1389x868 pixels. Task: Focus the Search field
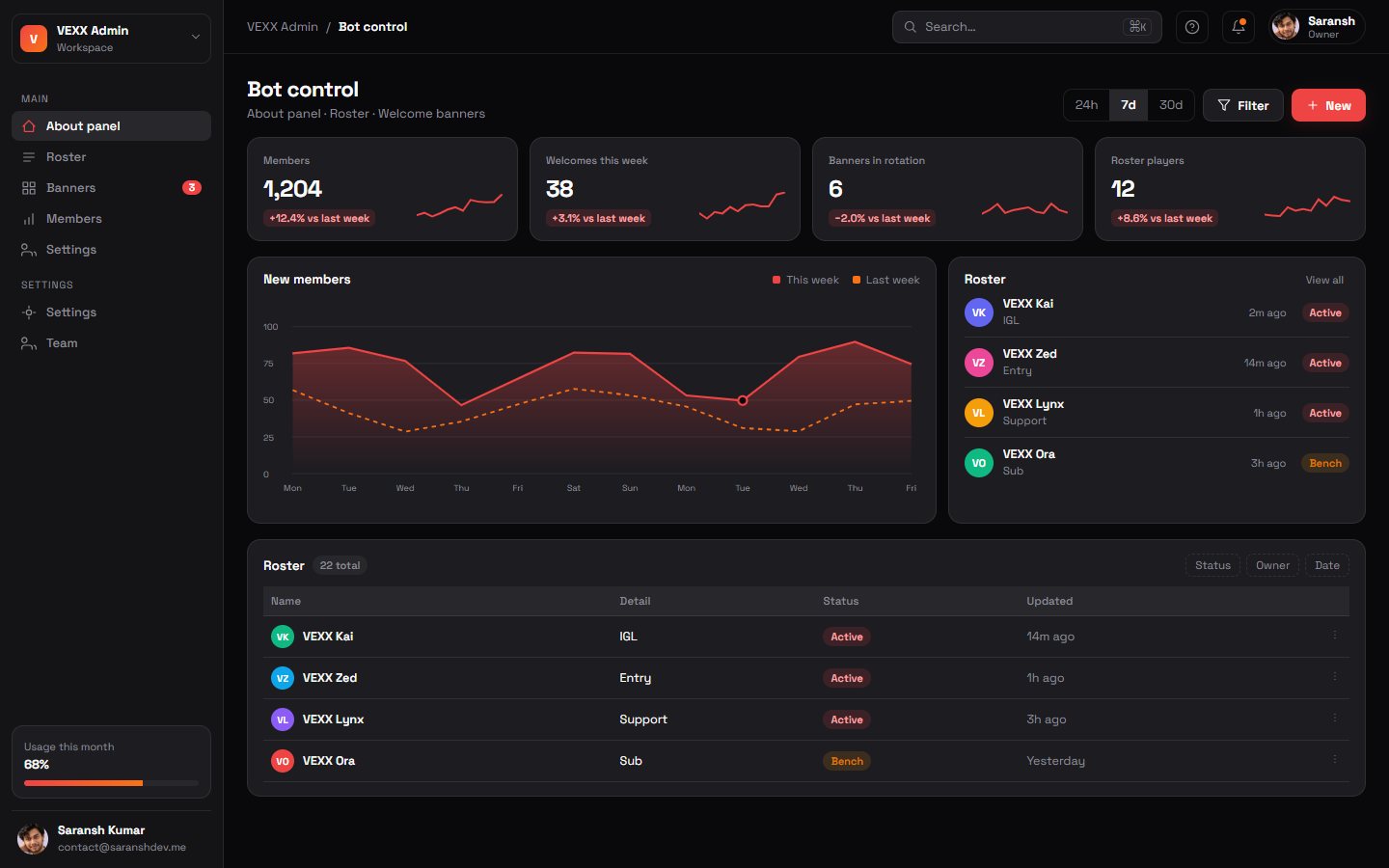coord(1026,27)
